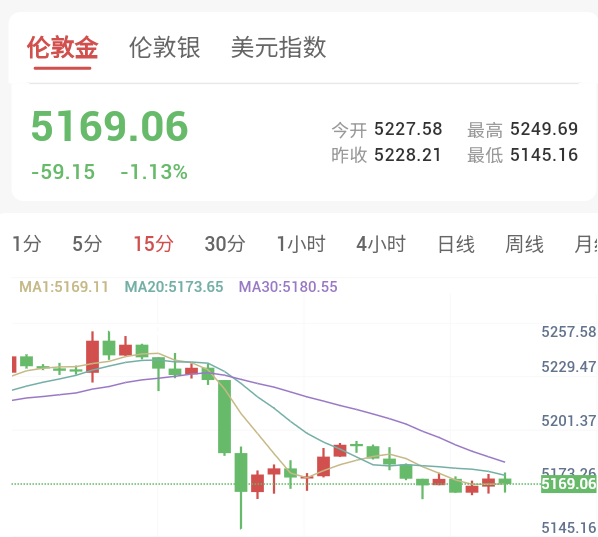Tap the green 5169.06 price tag on axis
The image size is (598, 537).
[569, 484]
